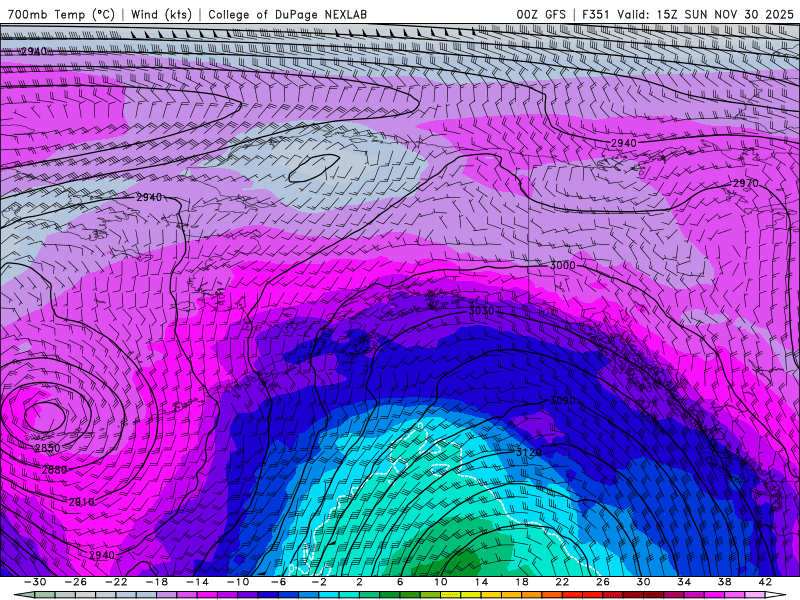
Task: Click the −14 color scale label
Action: (x=197, y=582)
